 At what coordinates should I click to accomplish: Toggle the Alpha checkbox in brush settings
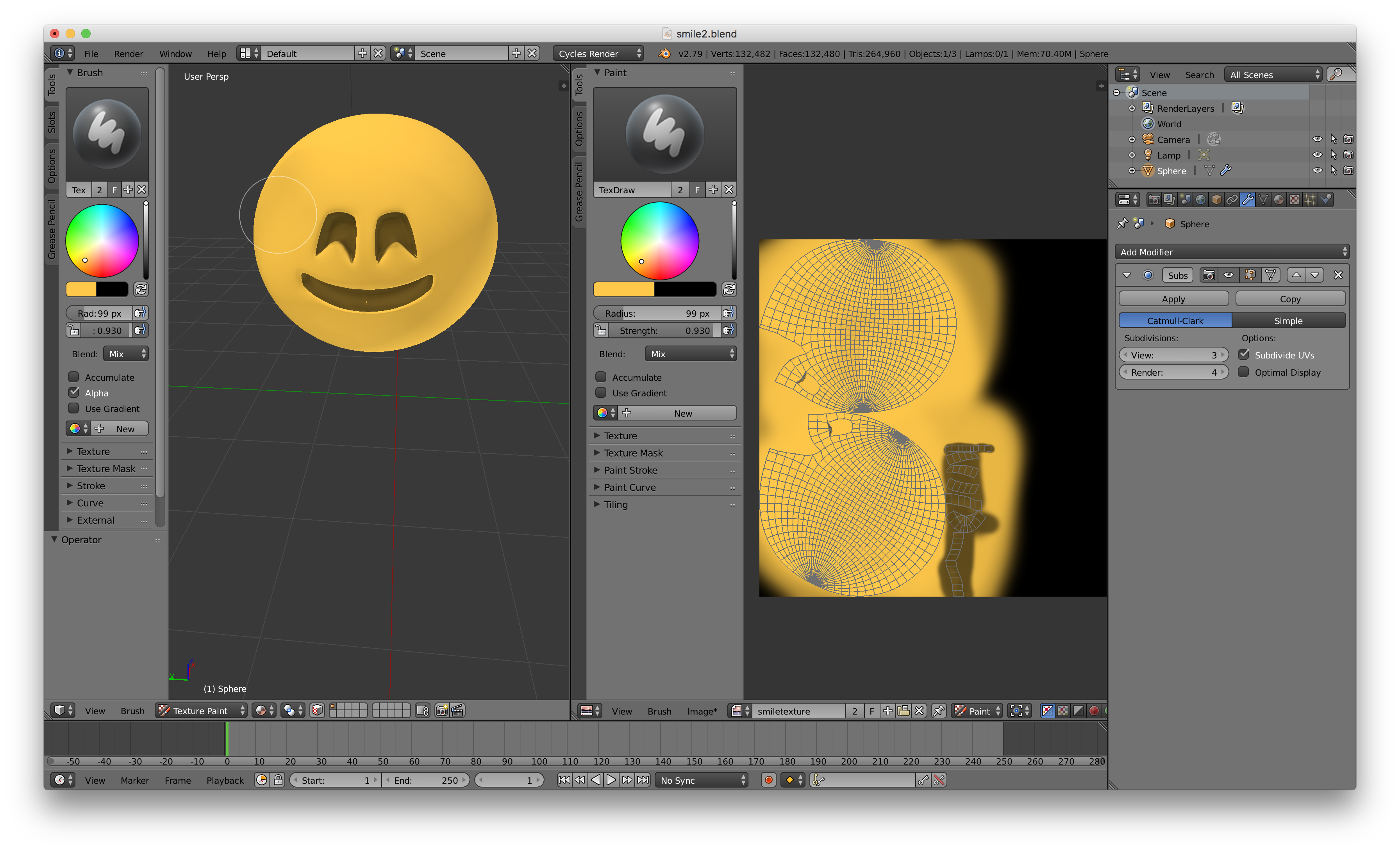pyautogui.click(x=76, y=393)
